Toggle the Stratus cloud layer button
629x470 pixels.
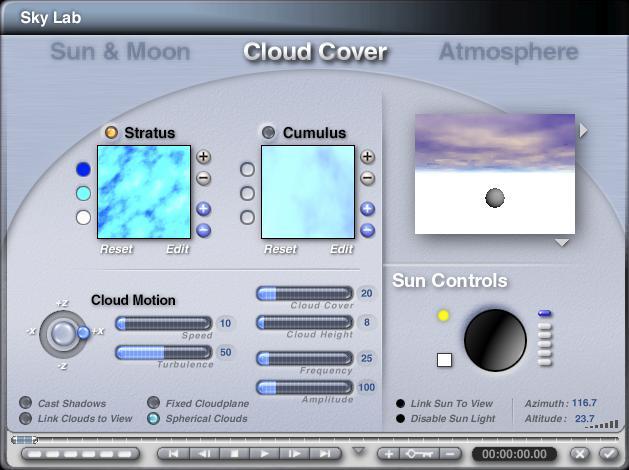111,132
